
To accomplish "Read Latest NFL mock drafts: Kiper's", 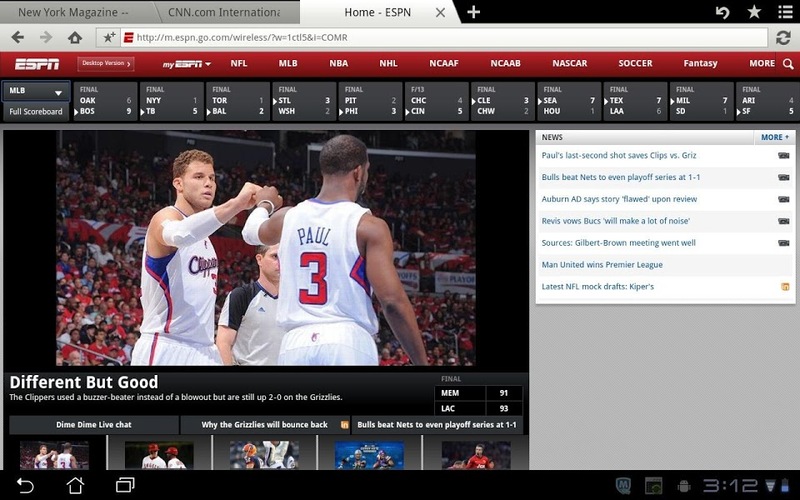I will click(597, 287).
